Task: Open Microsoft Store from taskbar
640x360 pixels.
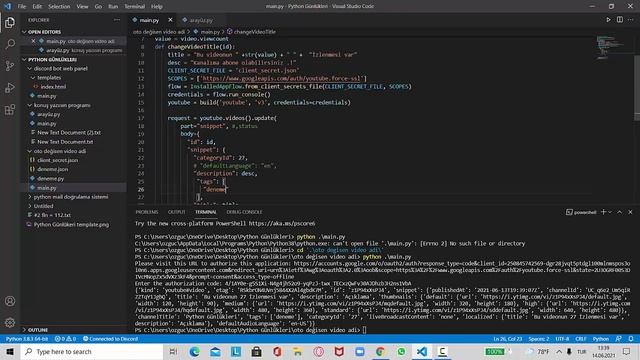Action: (x=256, y=351)
